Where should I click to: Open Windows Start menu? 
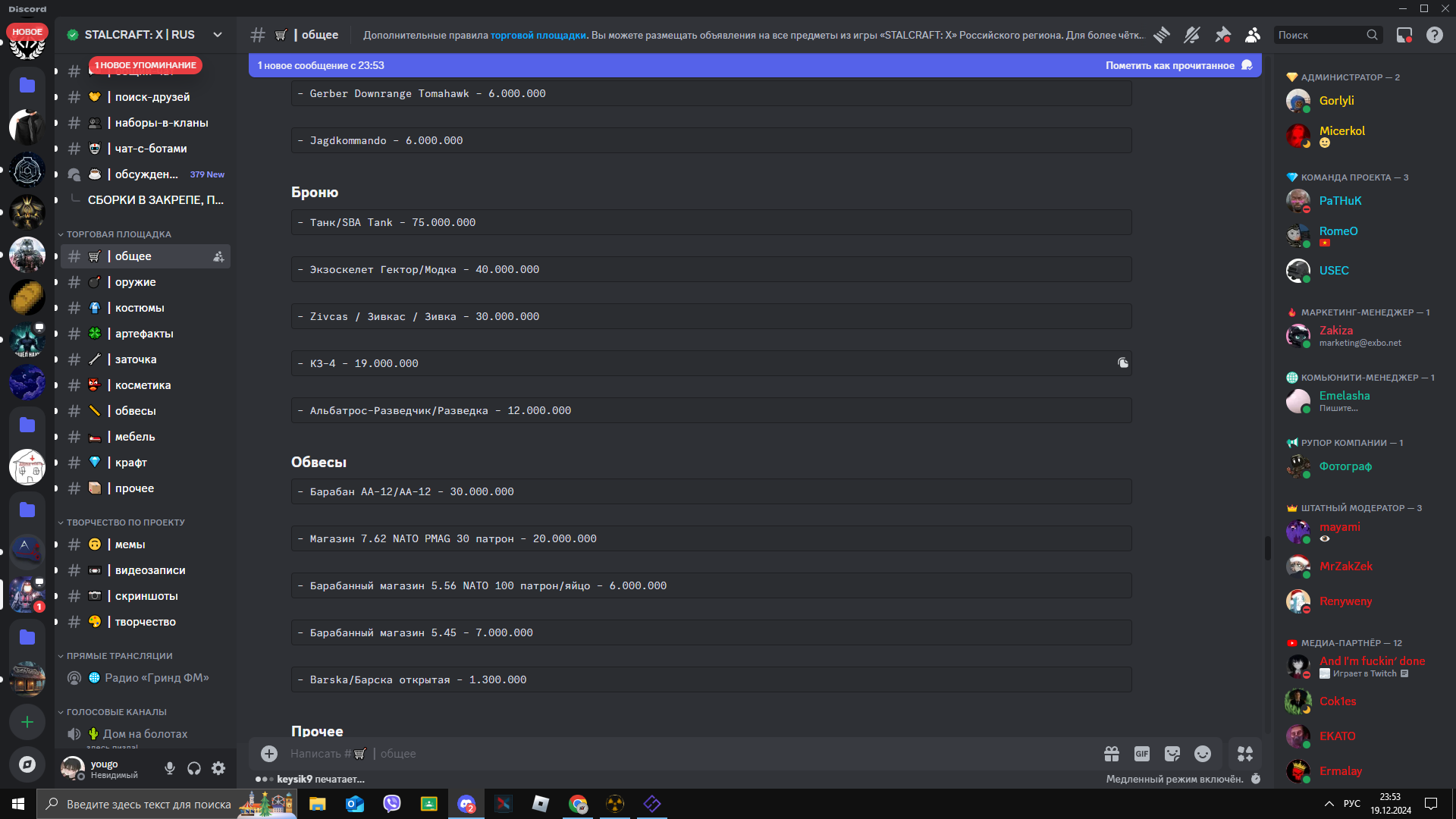18,804
